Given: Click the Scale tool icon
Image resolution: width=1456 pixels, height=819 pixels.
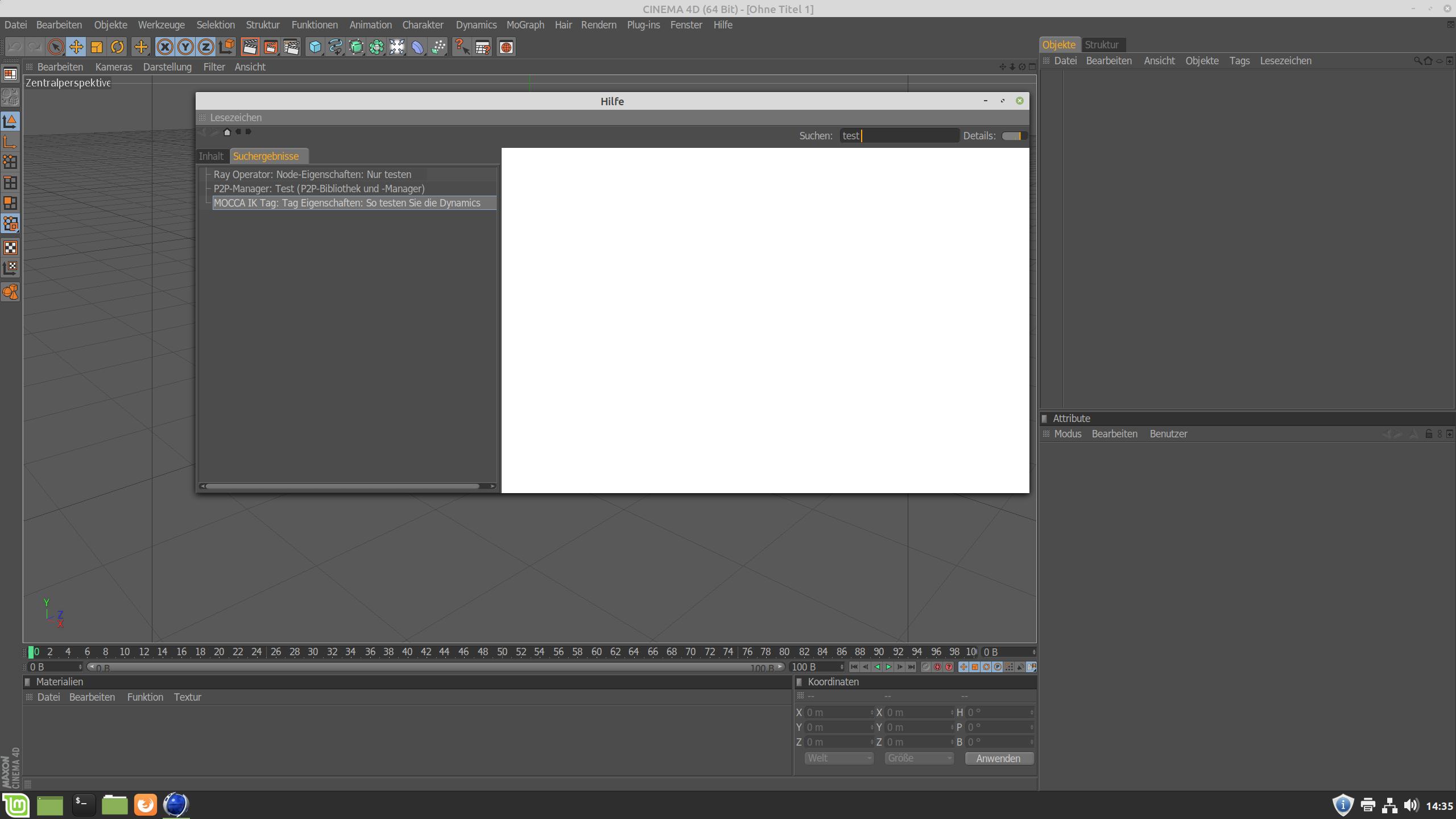Looking at the screenshot, I should tap(97, 47).
